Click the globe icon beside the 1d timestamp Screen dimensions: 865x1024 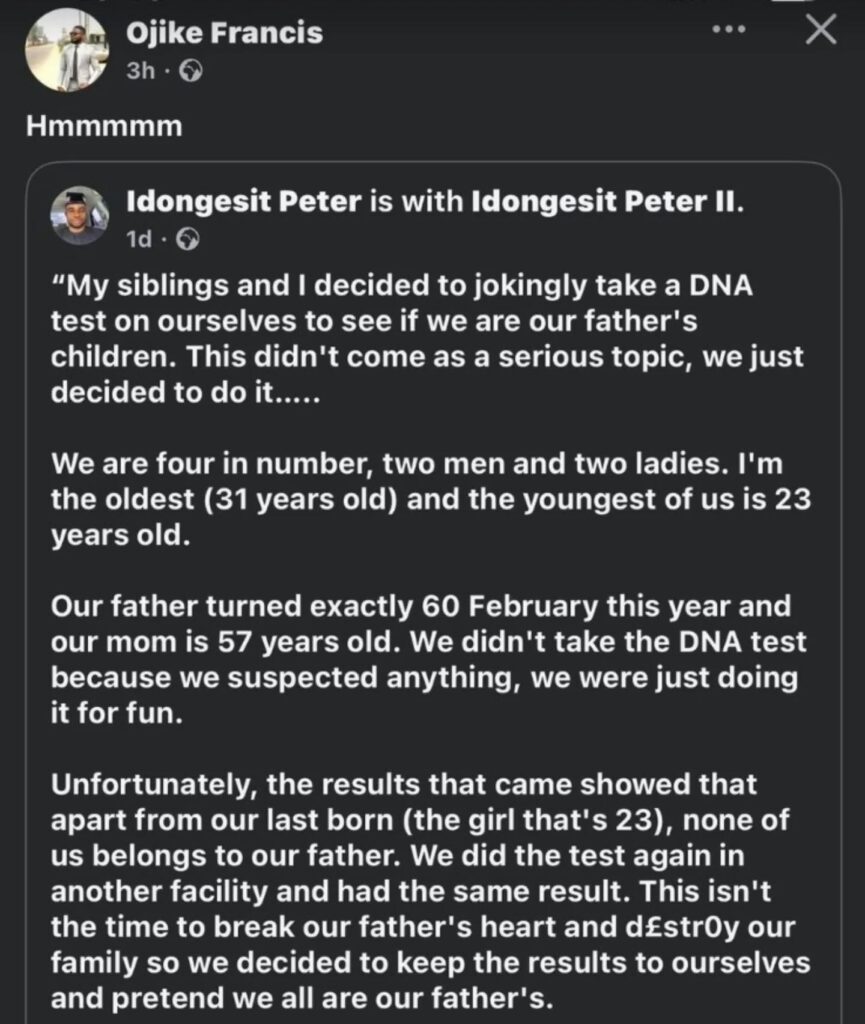click(x=188, y=240)
